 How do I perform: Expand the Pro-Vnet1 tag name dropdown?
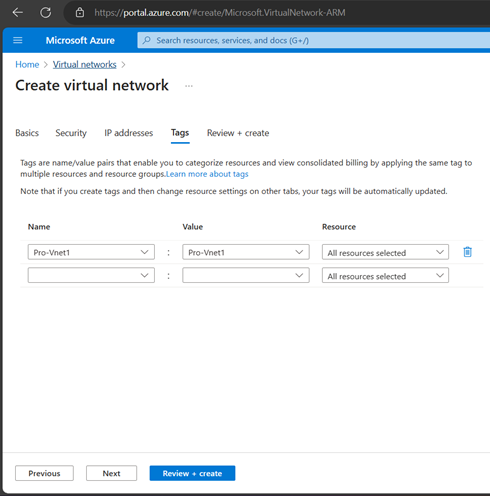pos(91,252)
